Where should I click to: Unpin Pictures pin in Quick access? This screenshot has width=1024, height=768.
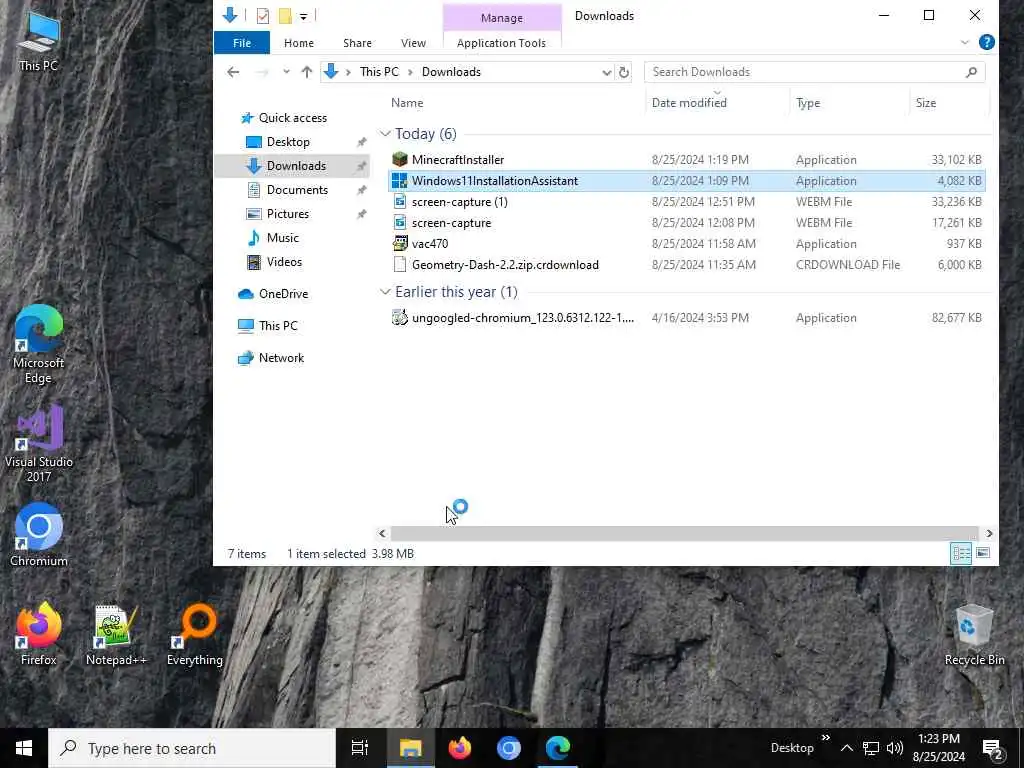coord(361,214)
